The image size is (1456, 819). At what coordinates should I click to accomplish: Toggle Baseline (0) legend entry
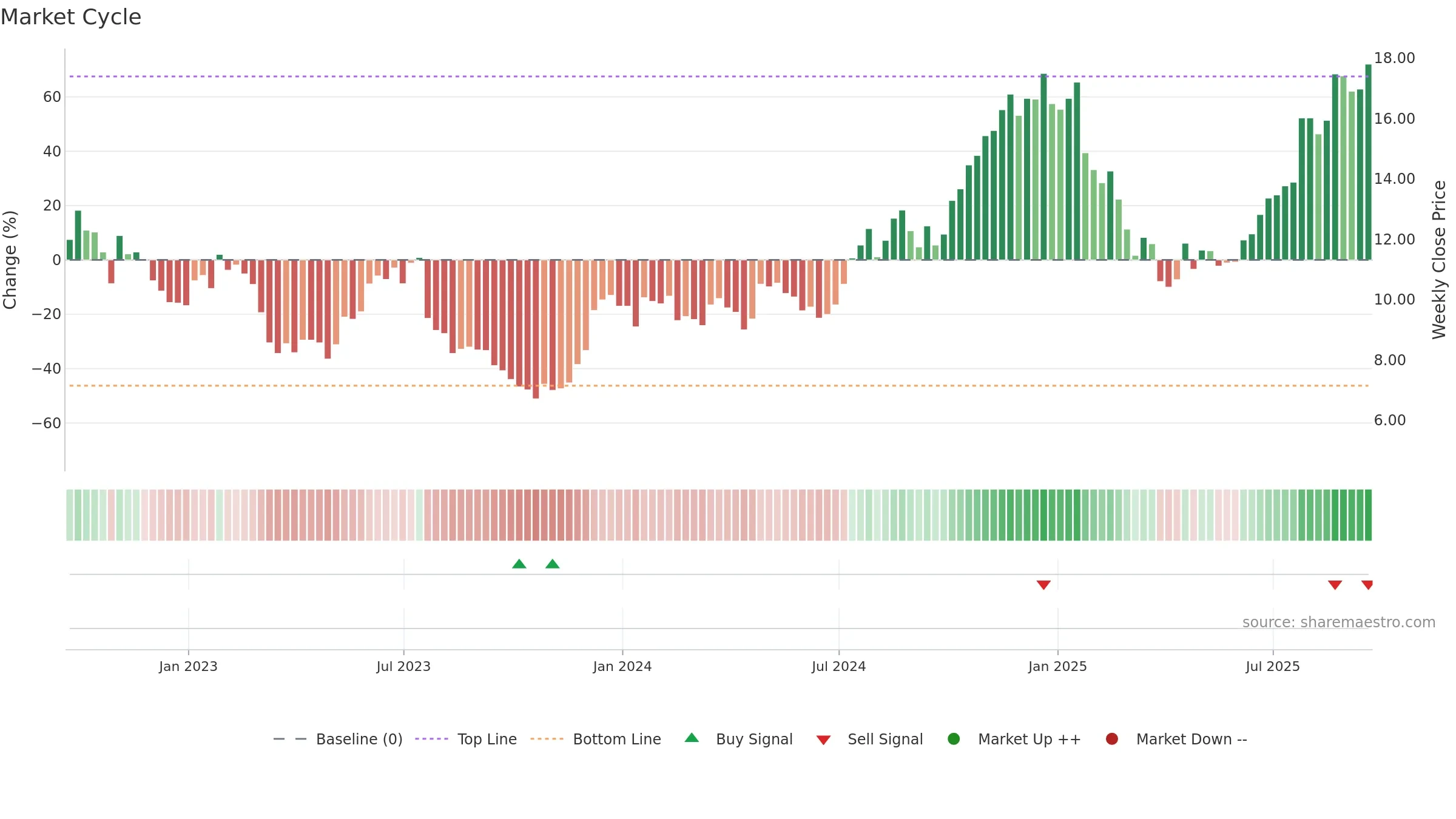pos(338,740)
